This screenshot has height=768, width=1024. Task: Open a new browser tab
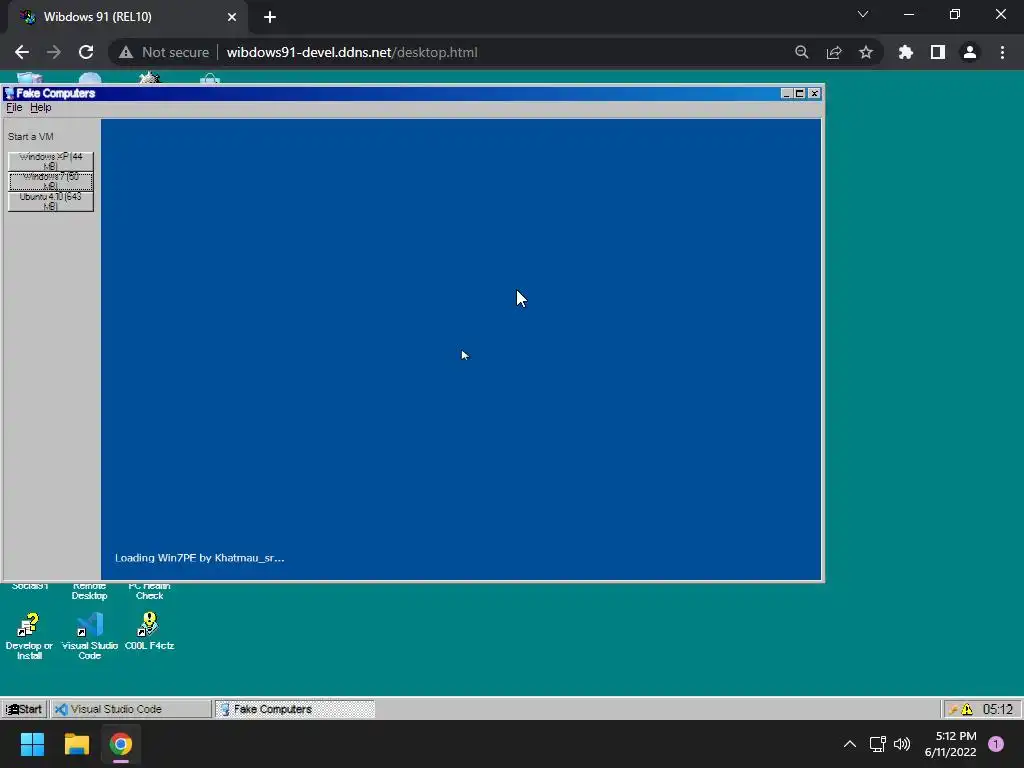point(270,17)
